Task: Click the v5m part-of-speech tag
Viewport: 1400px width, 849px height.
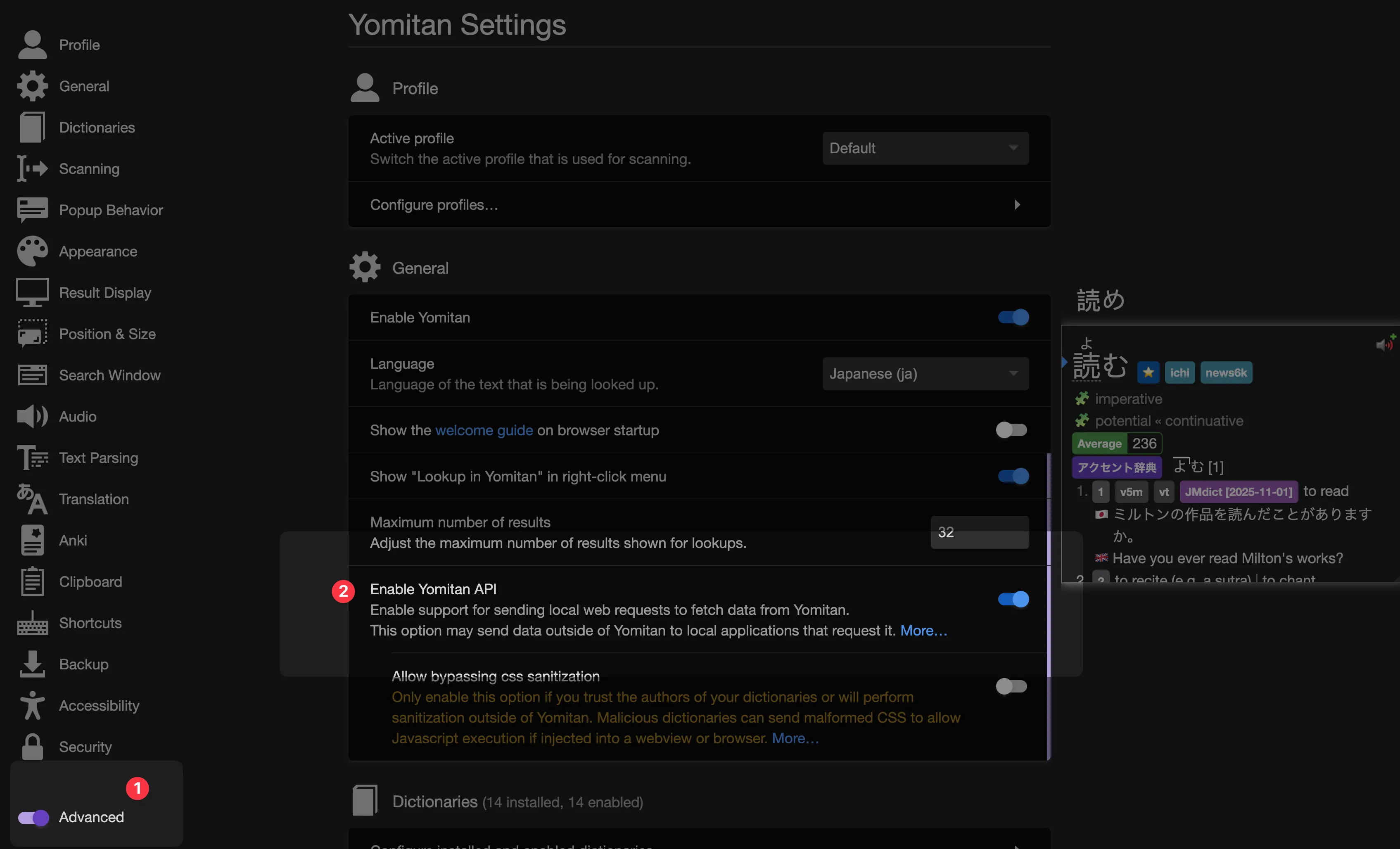Action: click(x=1131, y=491)
